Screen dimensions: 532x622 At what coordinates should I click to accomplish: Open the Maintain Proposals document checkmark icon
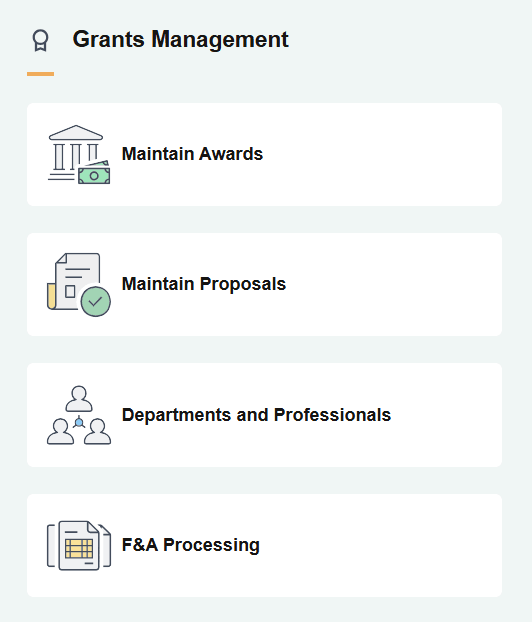[x=79, y=284]
